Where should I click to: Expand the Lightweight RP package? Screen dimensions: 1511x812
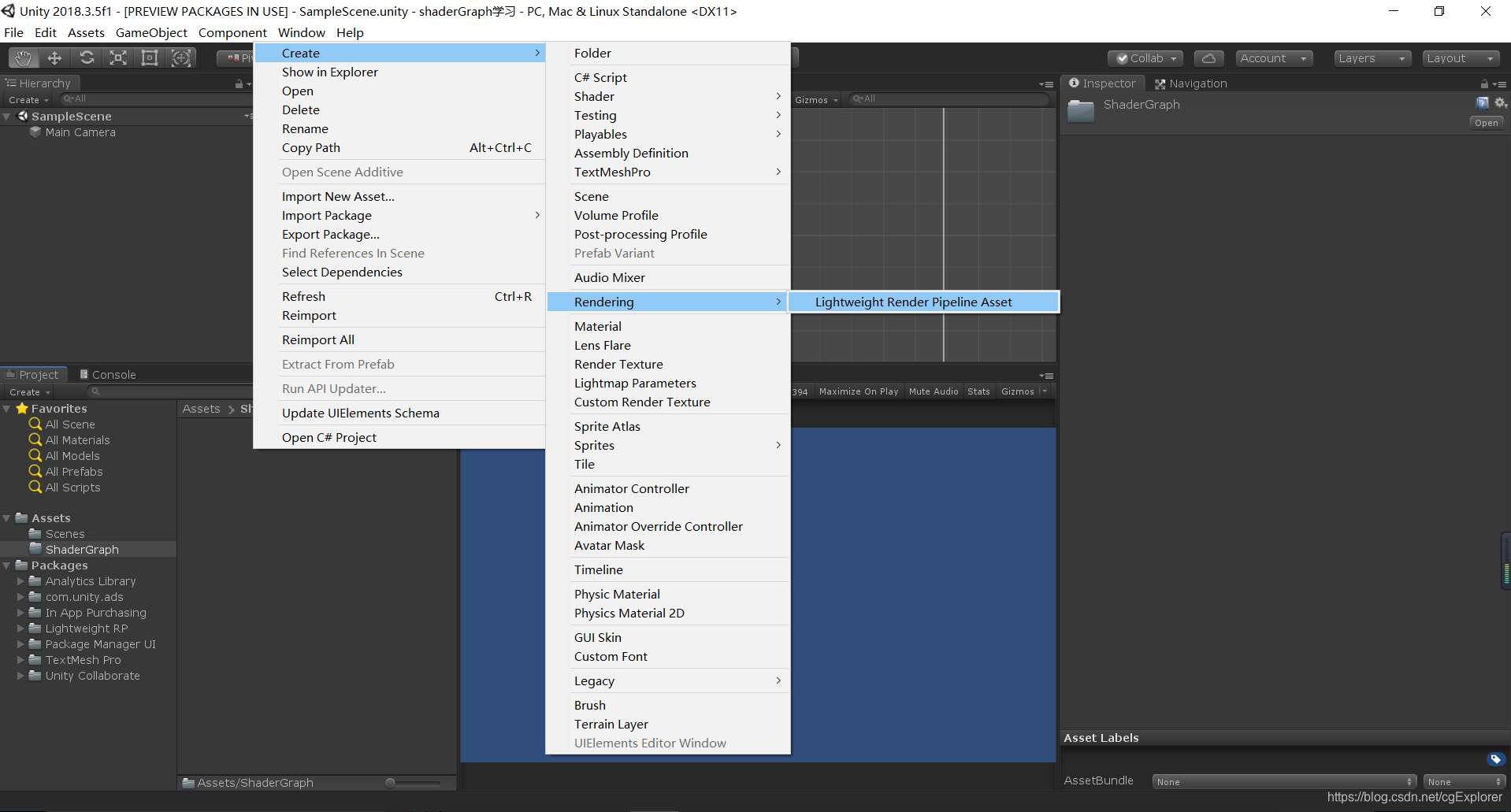20,628
